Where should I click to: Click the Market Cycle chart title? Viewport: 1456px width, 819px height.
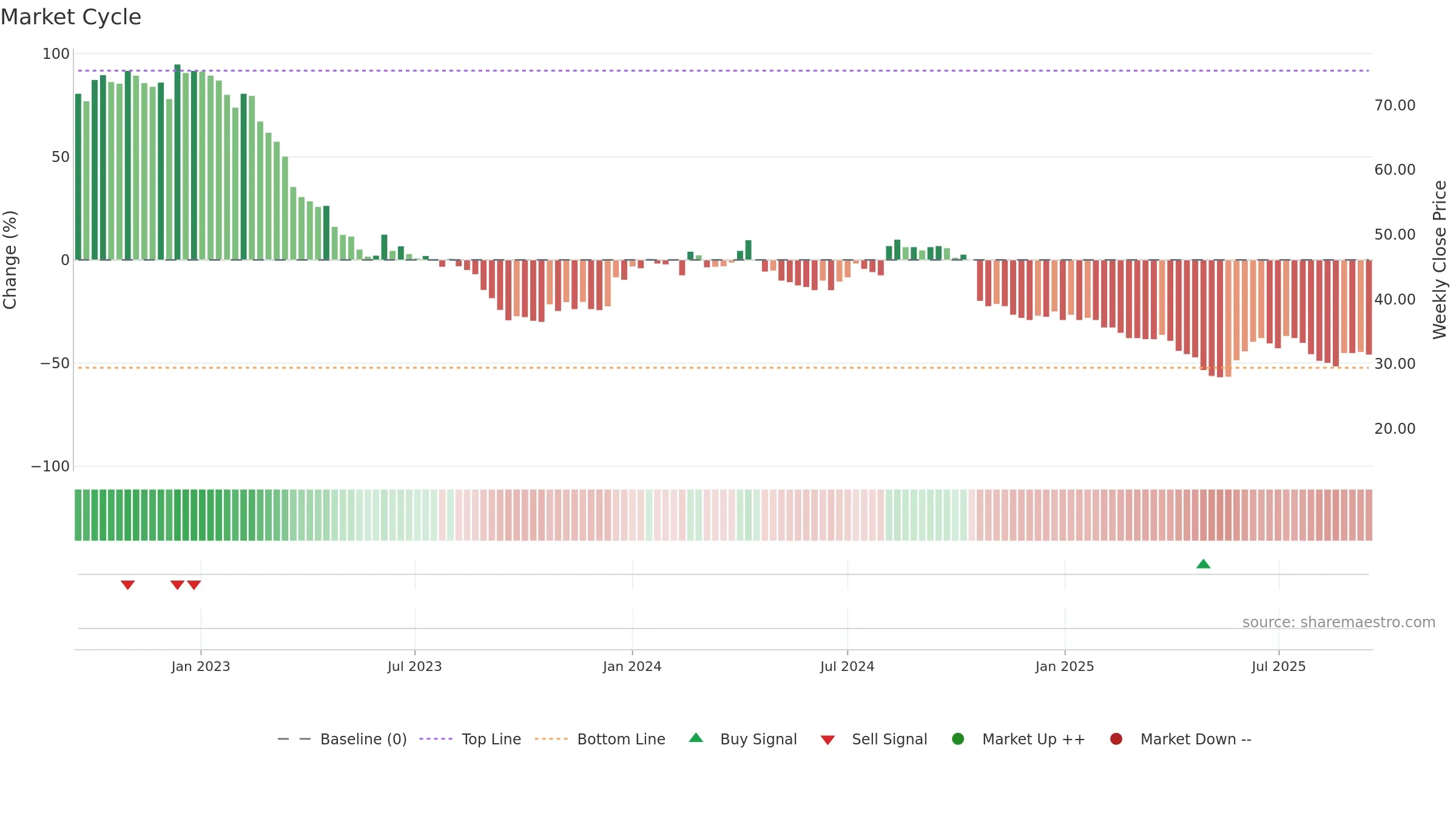[71, 17]
